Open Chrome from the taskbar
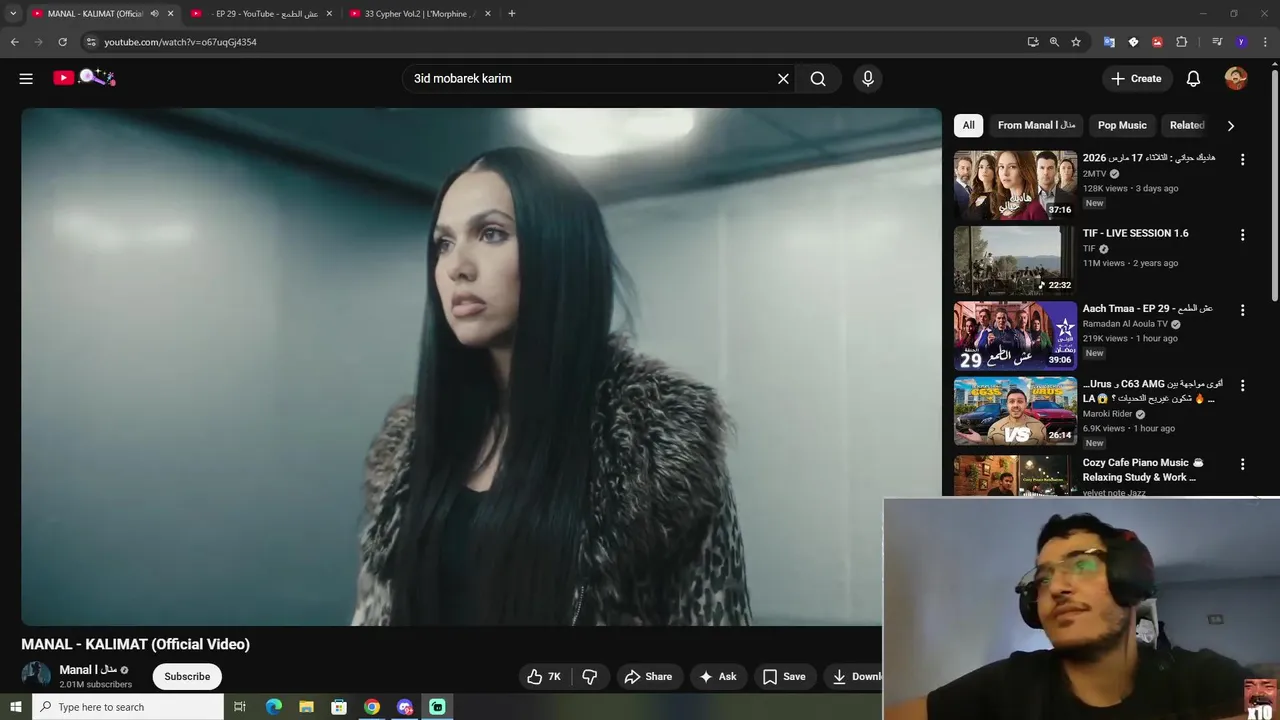The width and height of the screenshot is (1280, 720). (x=372, y=707)
